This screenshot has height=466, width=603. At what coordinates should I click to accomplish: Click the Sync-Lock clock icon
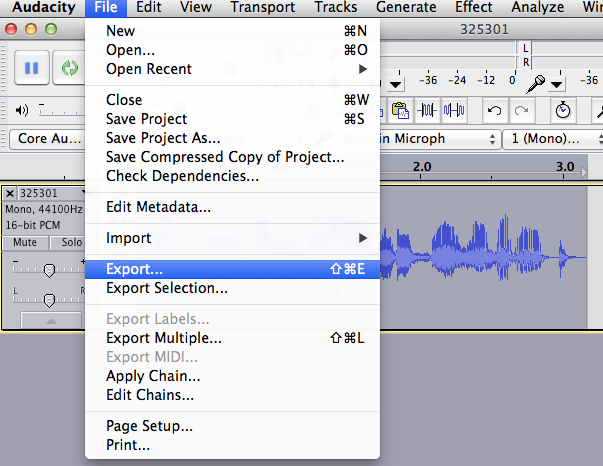[x=563, y=111]
